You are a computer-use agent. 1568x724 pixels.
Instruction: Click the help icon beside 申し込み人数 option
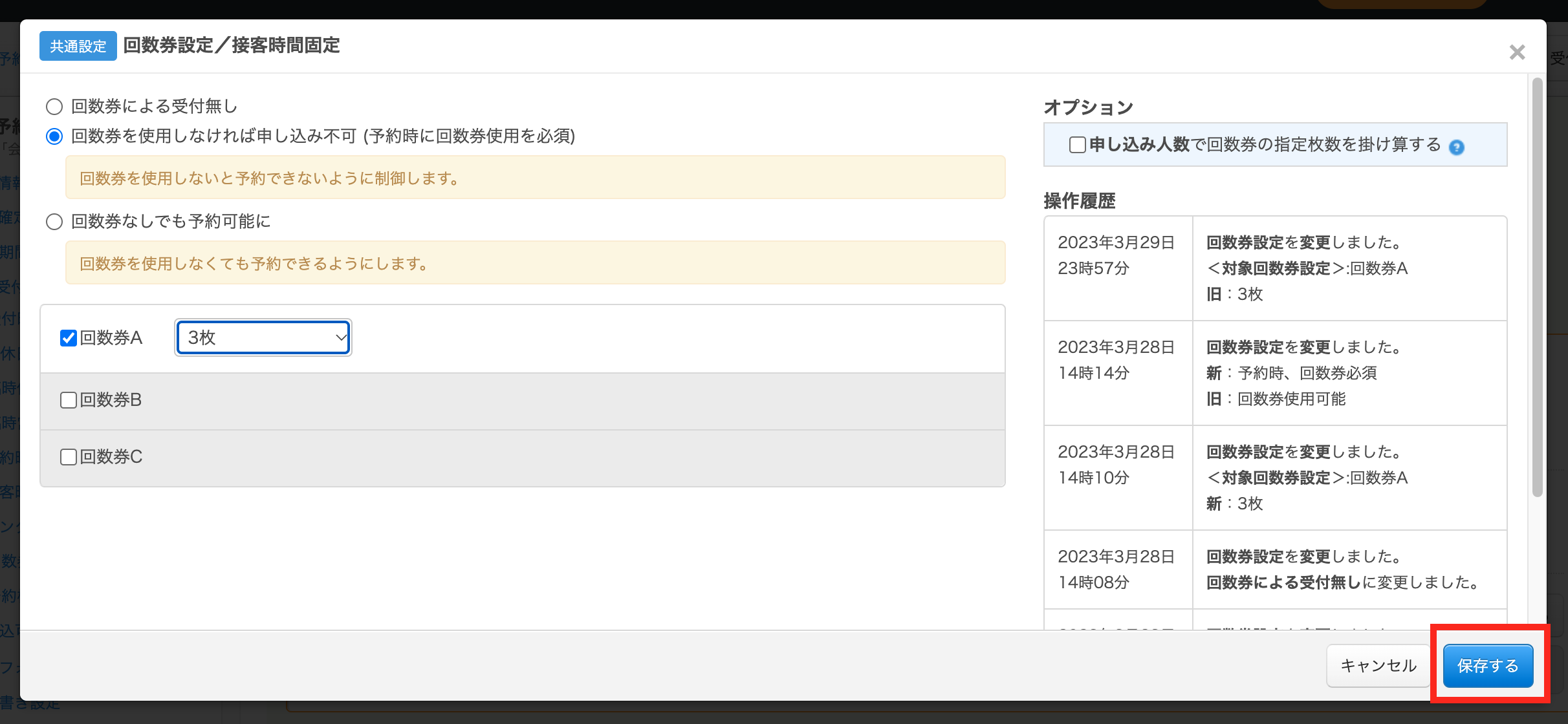1456,147
